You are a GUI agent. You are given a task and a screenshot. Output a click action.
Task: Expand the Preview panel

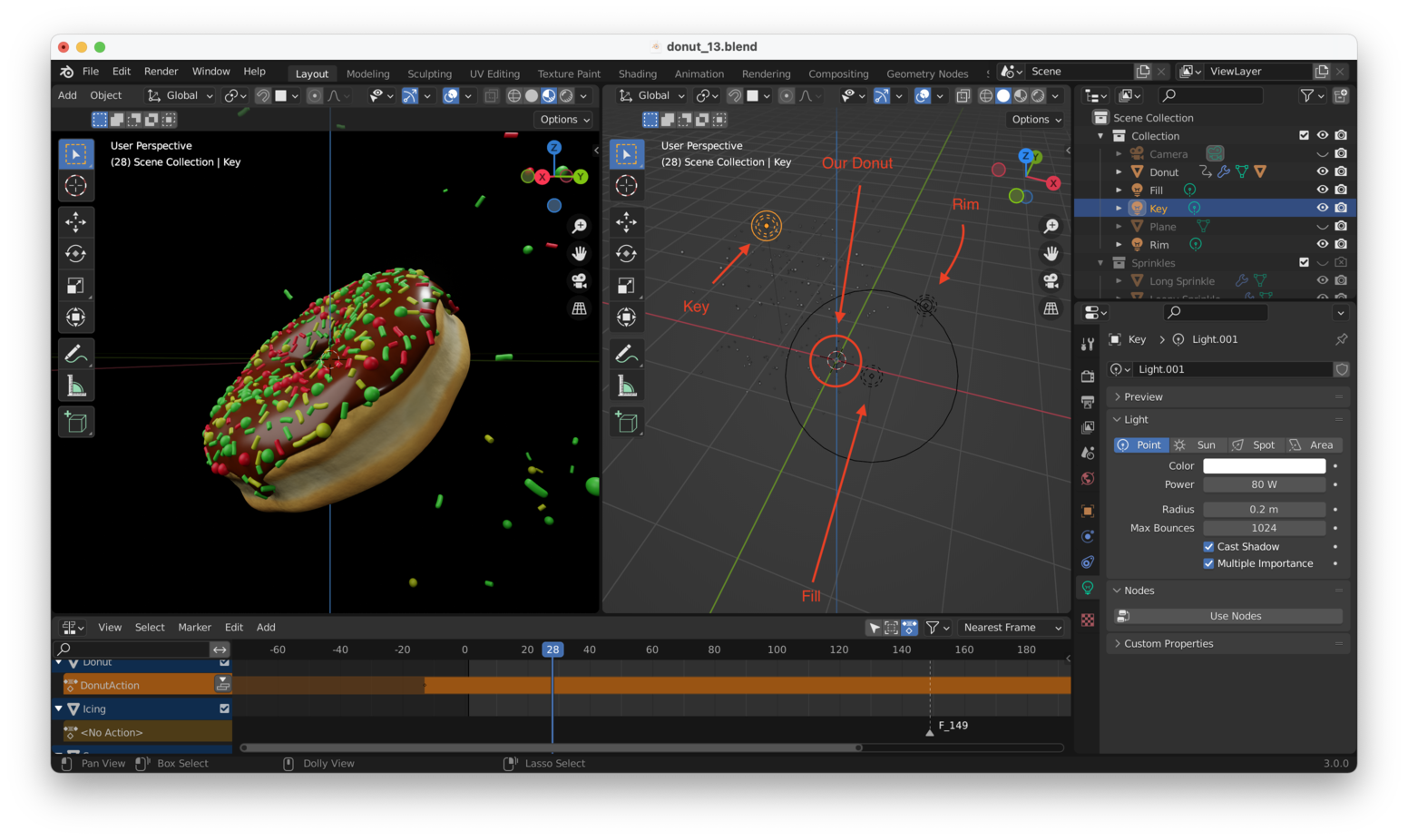point(1143,397)
